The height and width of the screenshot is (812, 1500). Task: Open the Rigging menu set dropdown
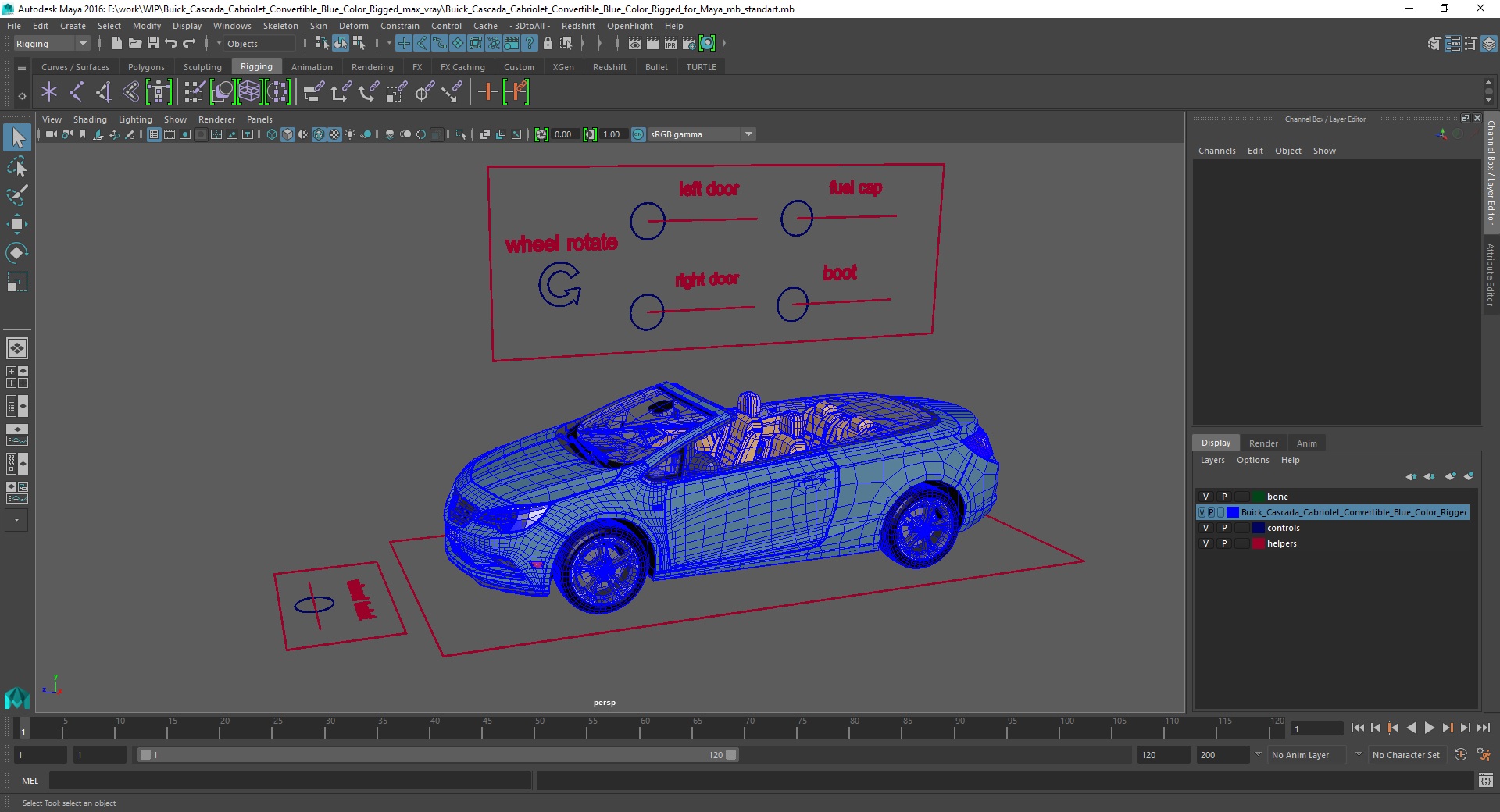pyautogui.click(x=52, y=44)
